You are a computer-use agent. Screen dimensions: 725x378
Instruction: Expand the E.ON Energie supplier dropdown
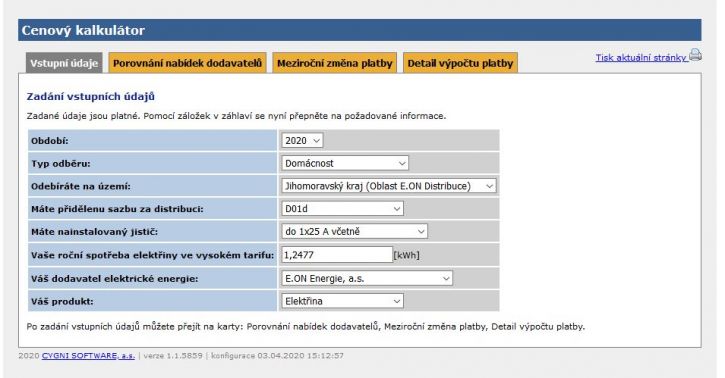point(367,279)
